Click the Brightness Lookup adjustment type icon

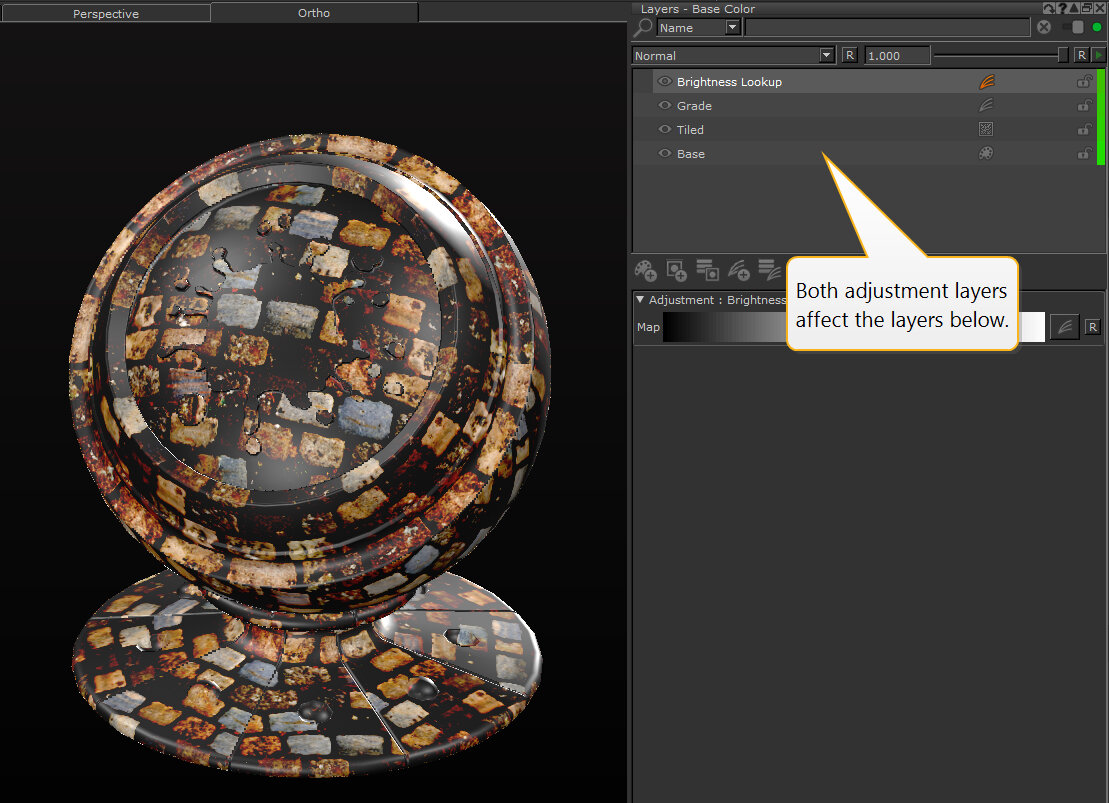[x=986, y=82]
